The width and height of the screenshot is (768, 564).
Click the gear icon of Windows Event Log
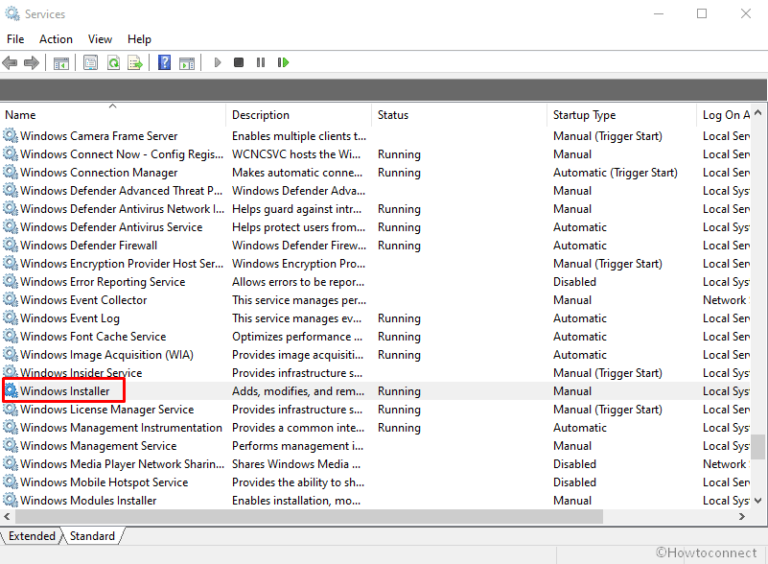[x=11, y=318]
